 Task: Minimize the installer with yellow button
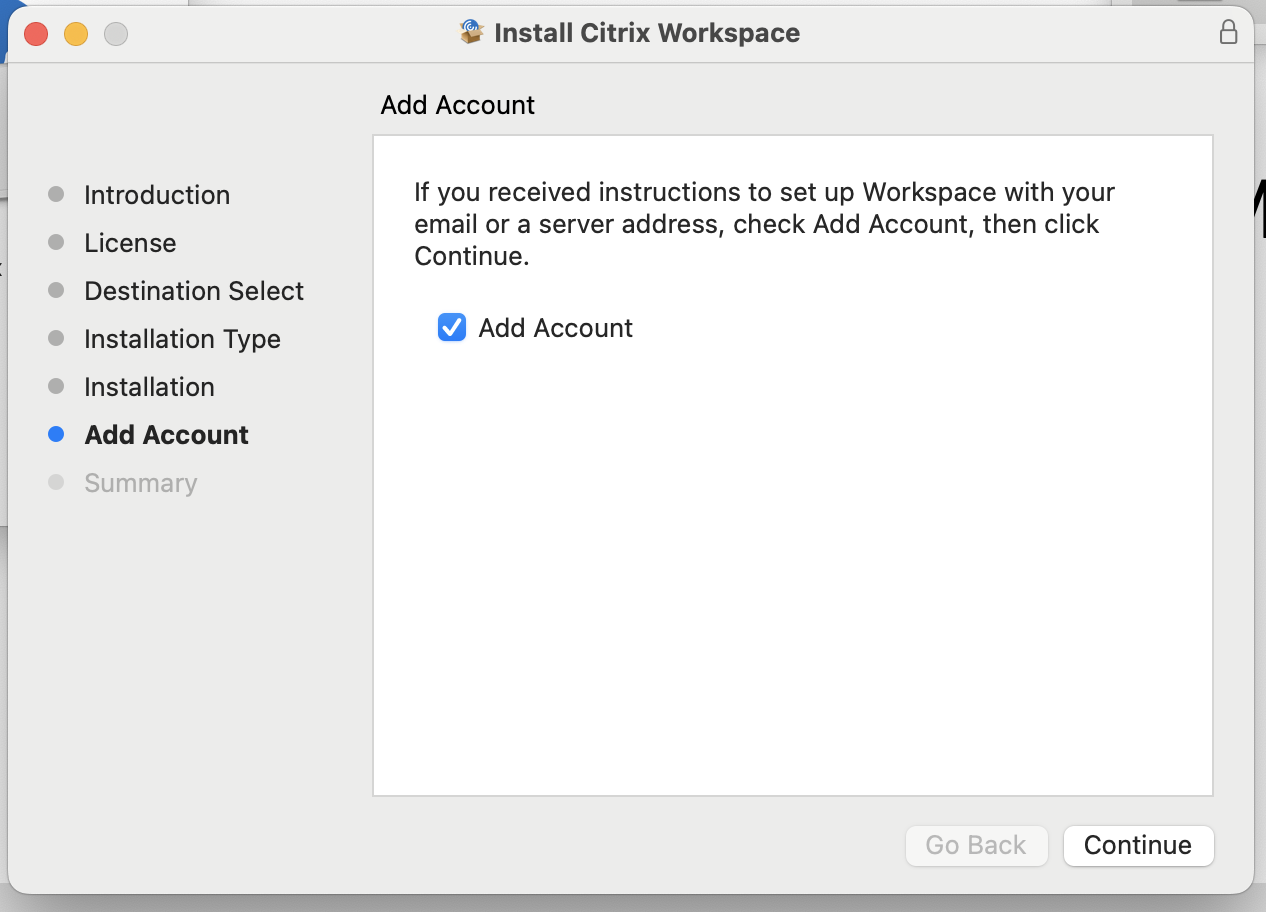tap(76, 34)
